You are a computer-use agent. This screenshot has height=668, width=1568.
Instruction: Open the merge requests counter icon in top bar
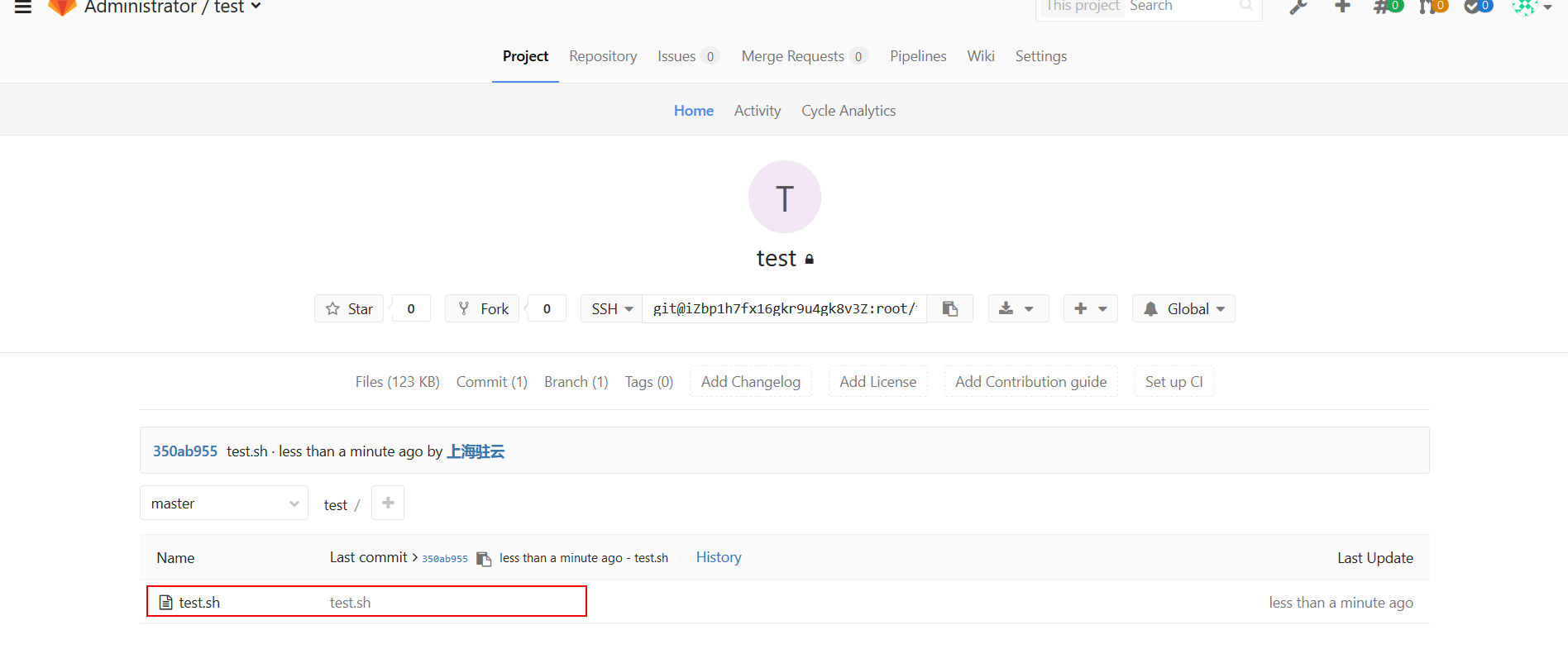point(1433,7)
